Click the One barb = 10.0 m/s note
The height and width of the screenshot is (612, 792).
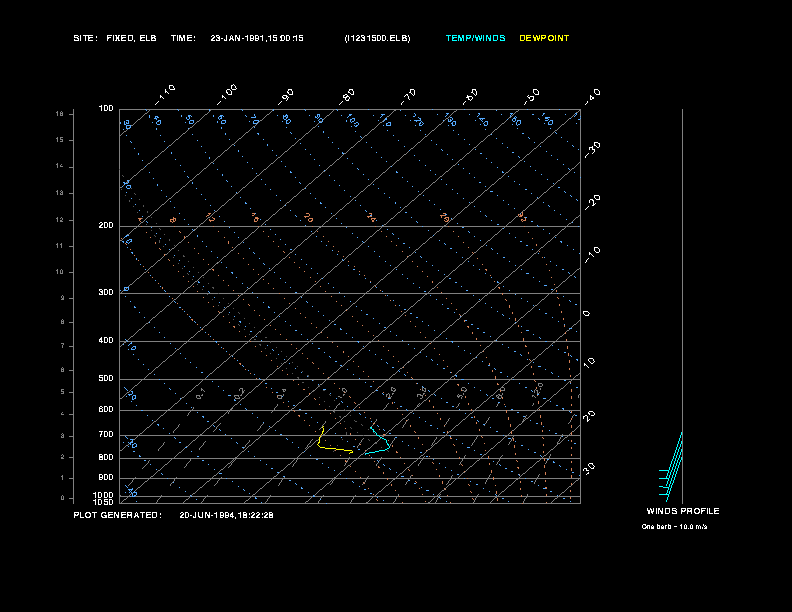[x=674, y=527]
